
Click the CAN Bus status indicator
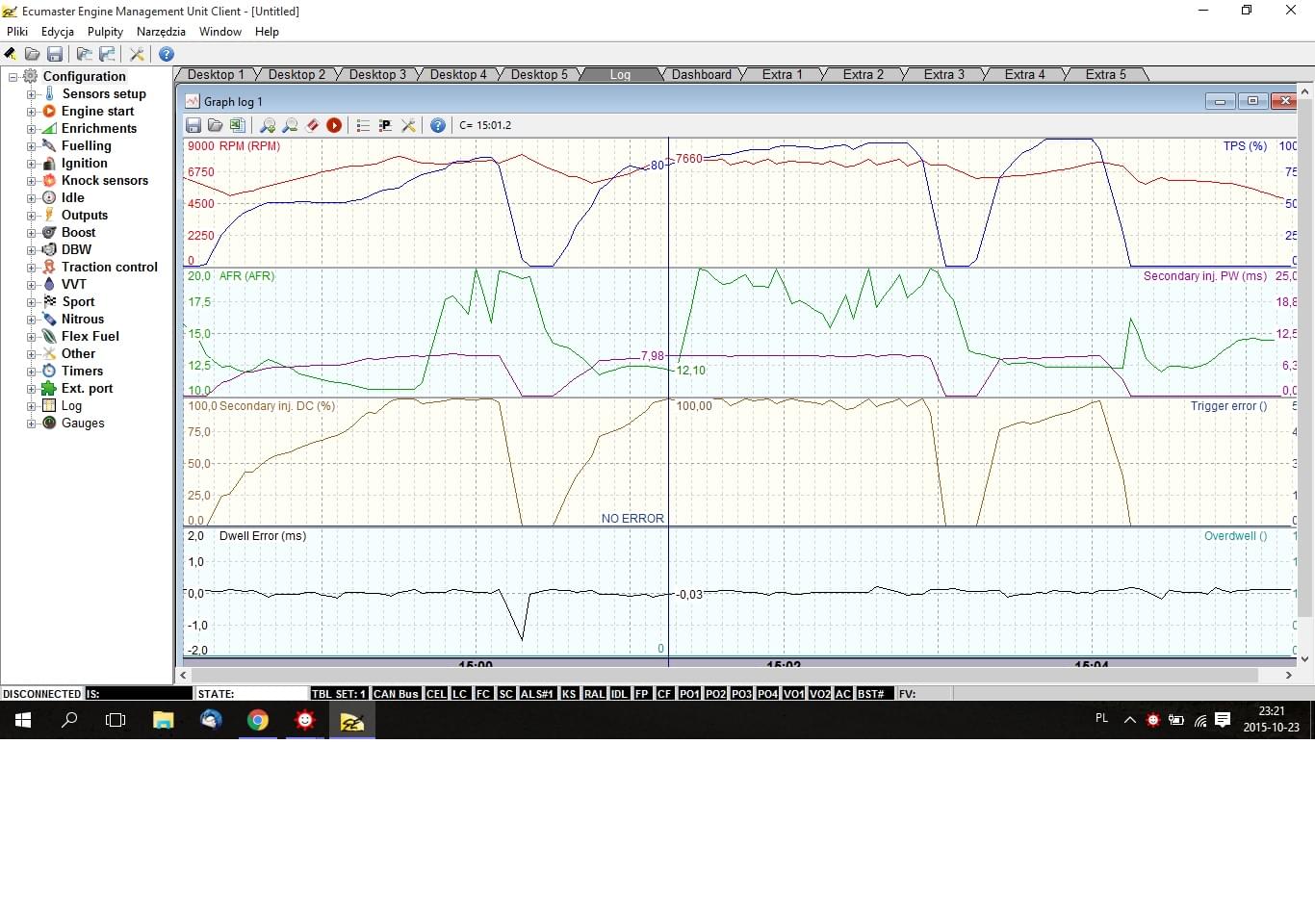(396, 694)
